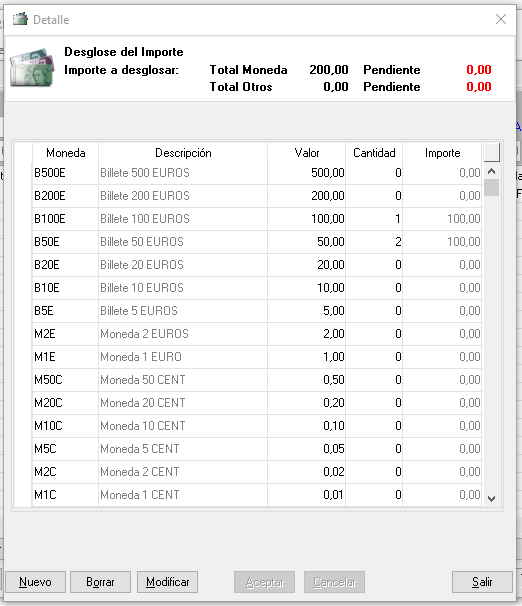Click the scroll up arrow of the table
Screen dimensions: 522x606
(491, 171)
